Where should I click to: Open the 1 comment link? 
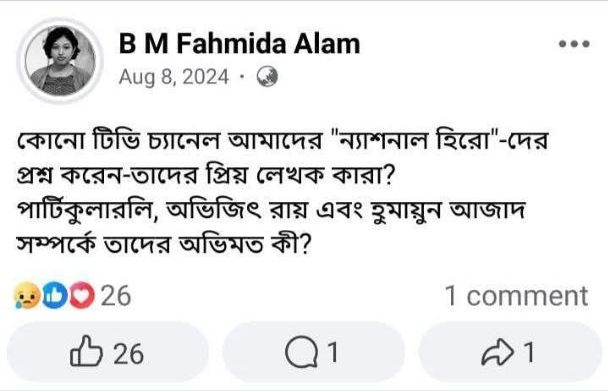(516, 296)
